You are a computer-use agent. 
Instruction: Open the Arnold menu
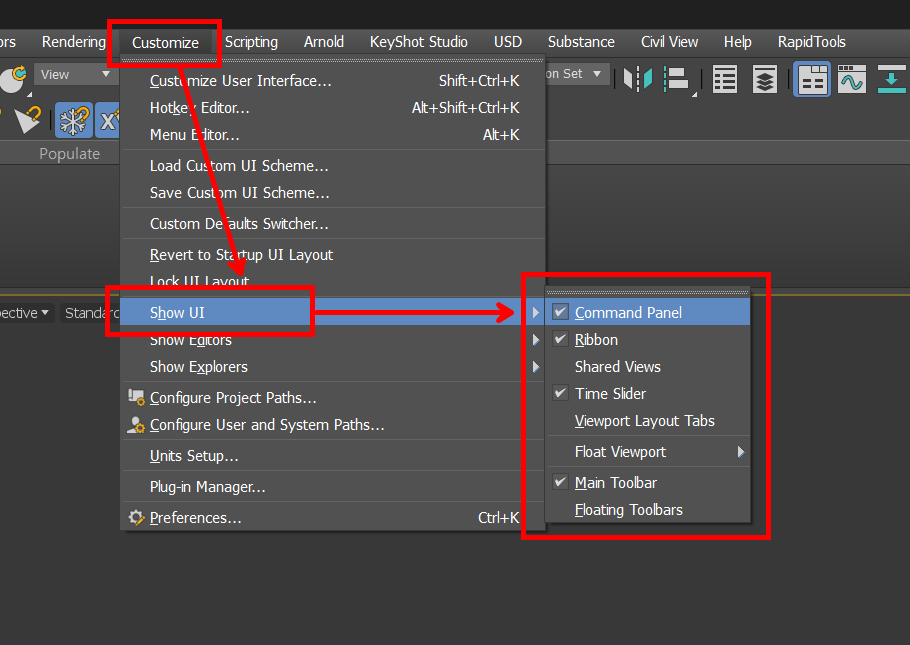(324, 42)
